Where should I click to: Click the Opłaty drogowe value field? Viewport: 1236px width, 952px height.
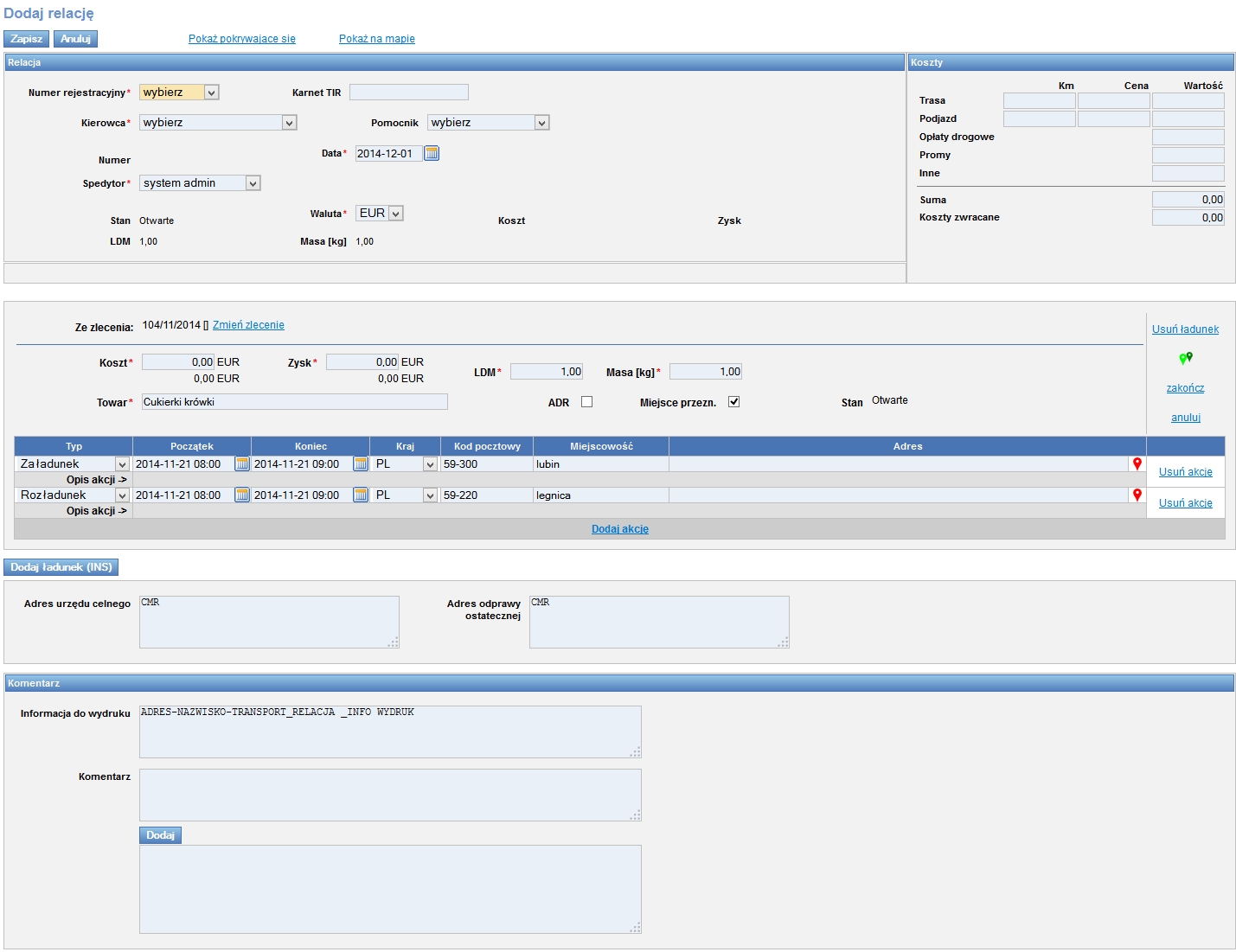pos(1188,137)
